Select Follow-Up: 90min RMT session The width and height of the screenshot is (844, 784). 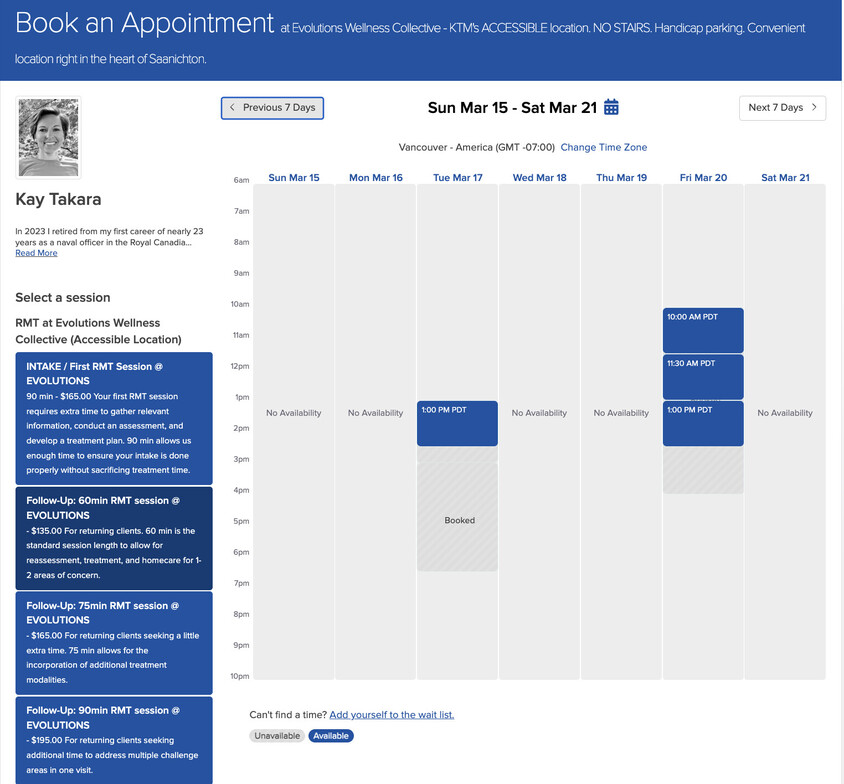click(x=113, y=739)
